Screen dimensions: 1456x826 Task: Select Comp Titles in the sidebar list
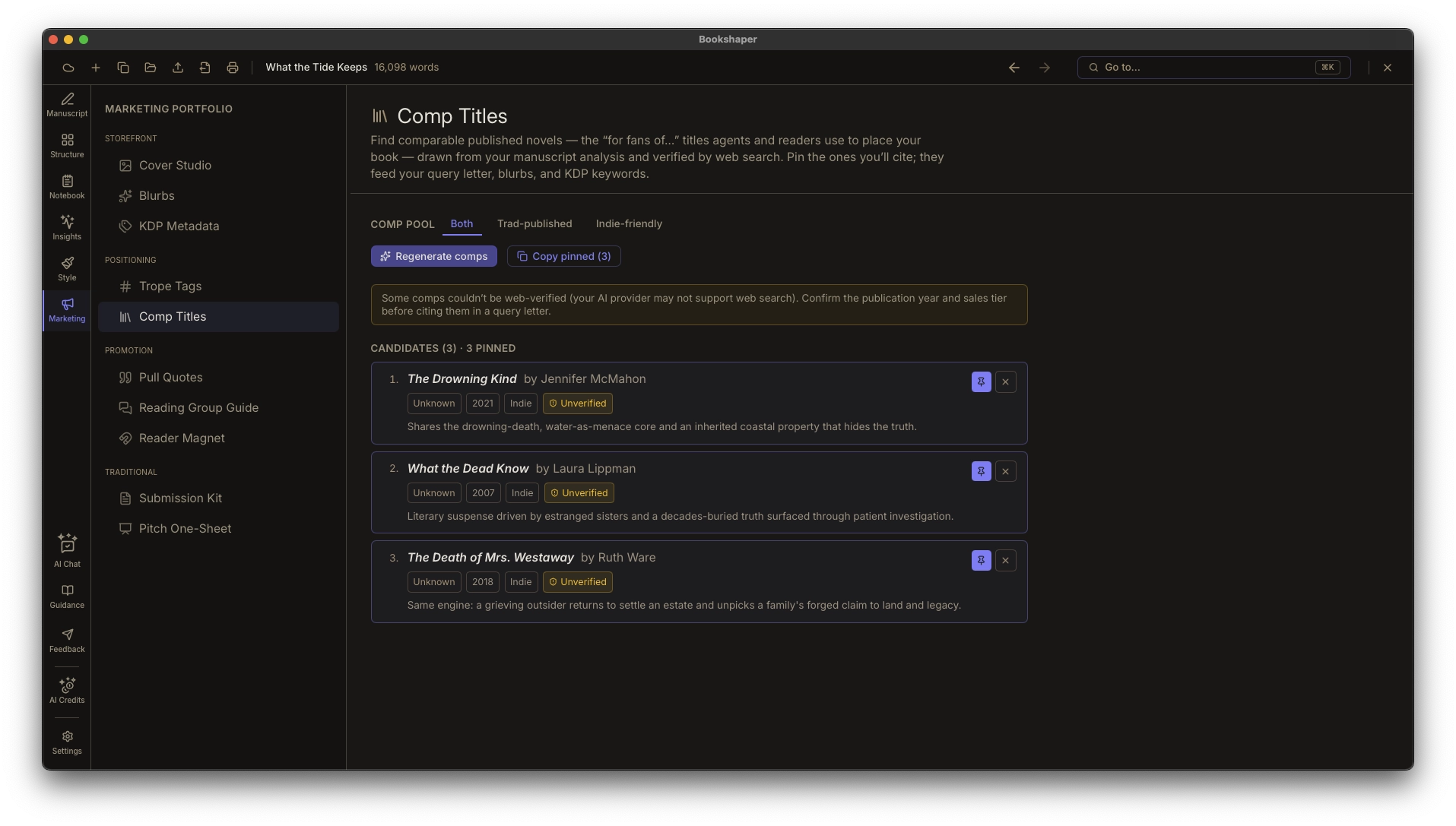[x=218, y=317]
